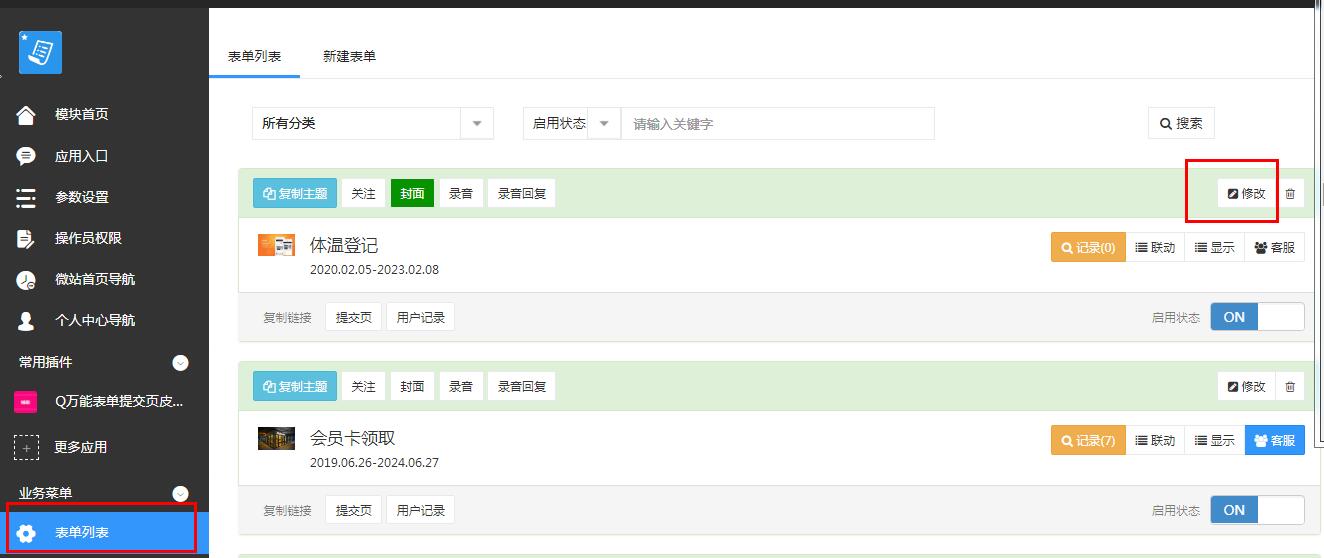Click the 搜索 search button

click(1181, 124)
